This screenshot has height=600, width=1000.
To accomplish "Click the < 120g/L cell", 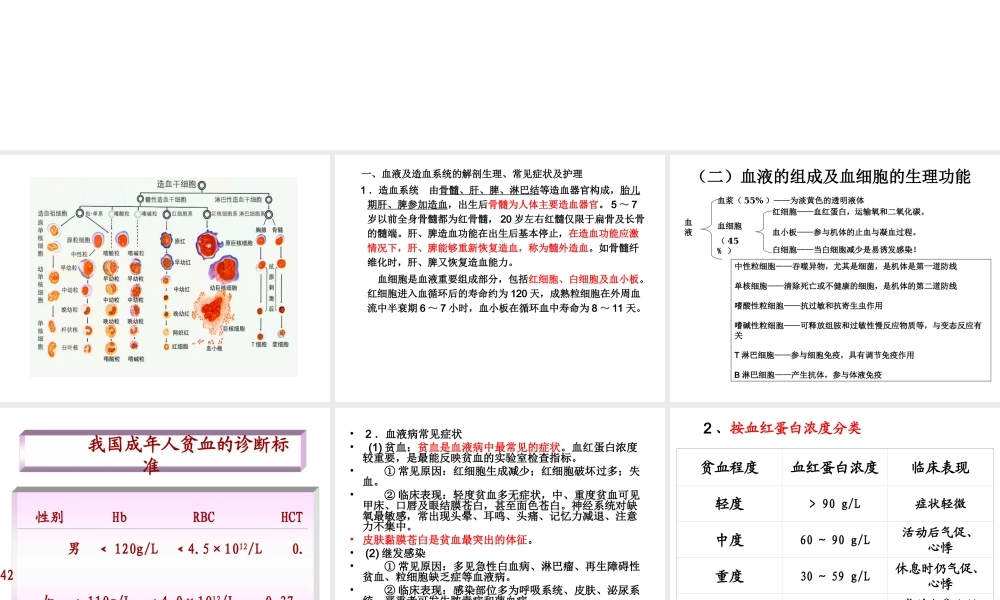I will tap(129, 548).
